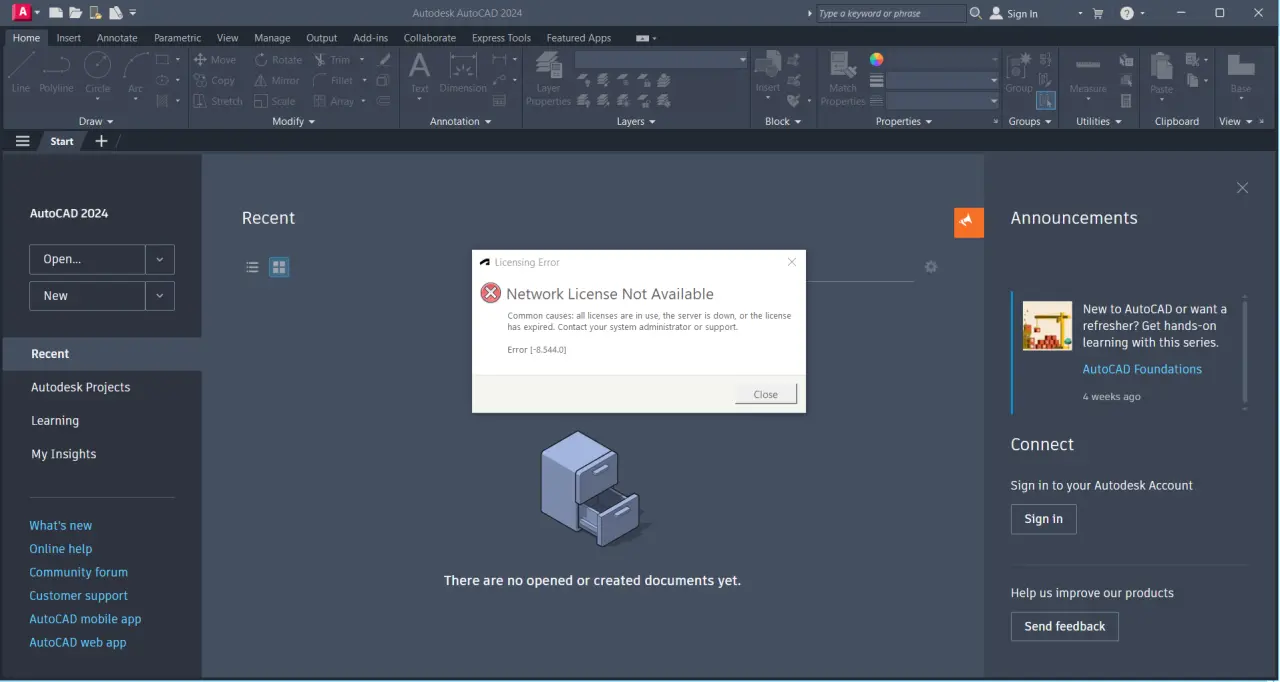Click the search magnifier icon

point(976,13)
